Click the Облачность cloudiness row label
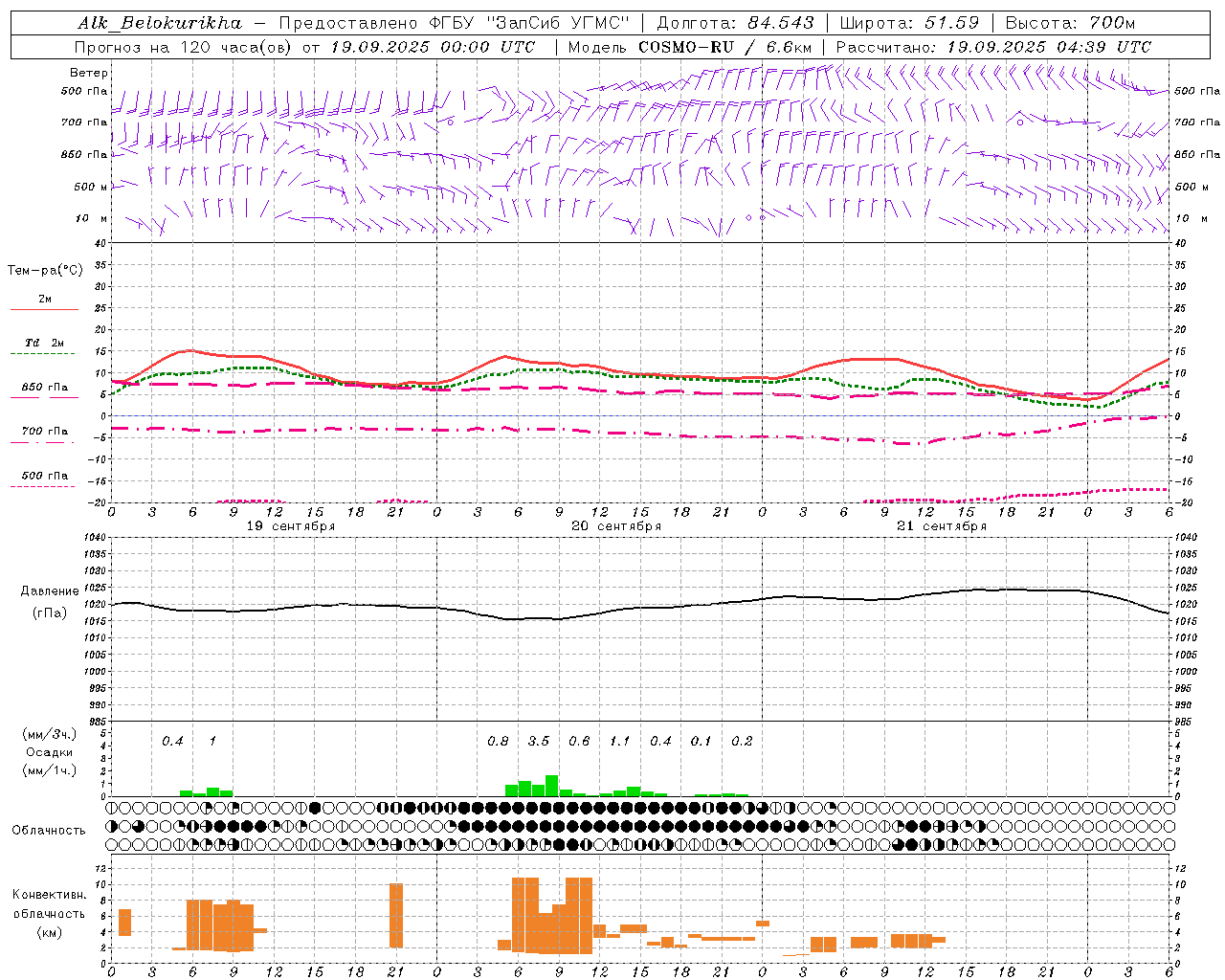 pyautogui.click(x=49, y=831)
